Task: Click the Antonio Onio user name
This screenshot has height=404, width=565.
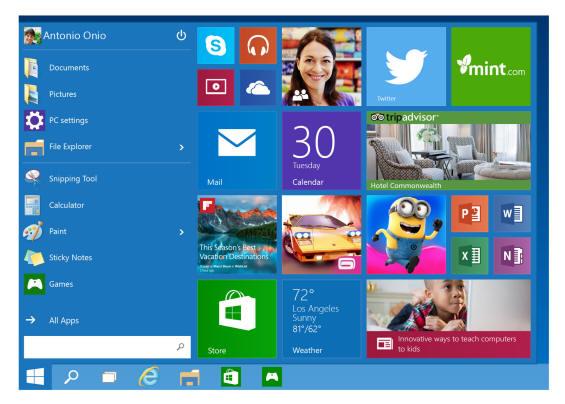Action: [75, 36]
